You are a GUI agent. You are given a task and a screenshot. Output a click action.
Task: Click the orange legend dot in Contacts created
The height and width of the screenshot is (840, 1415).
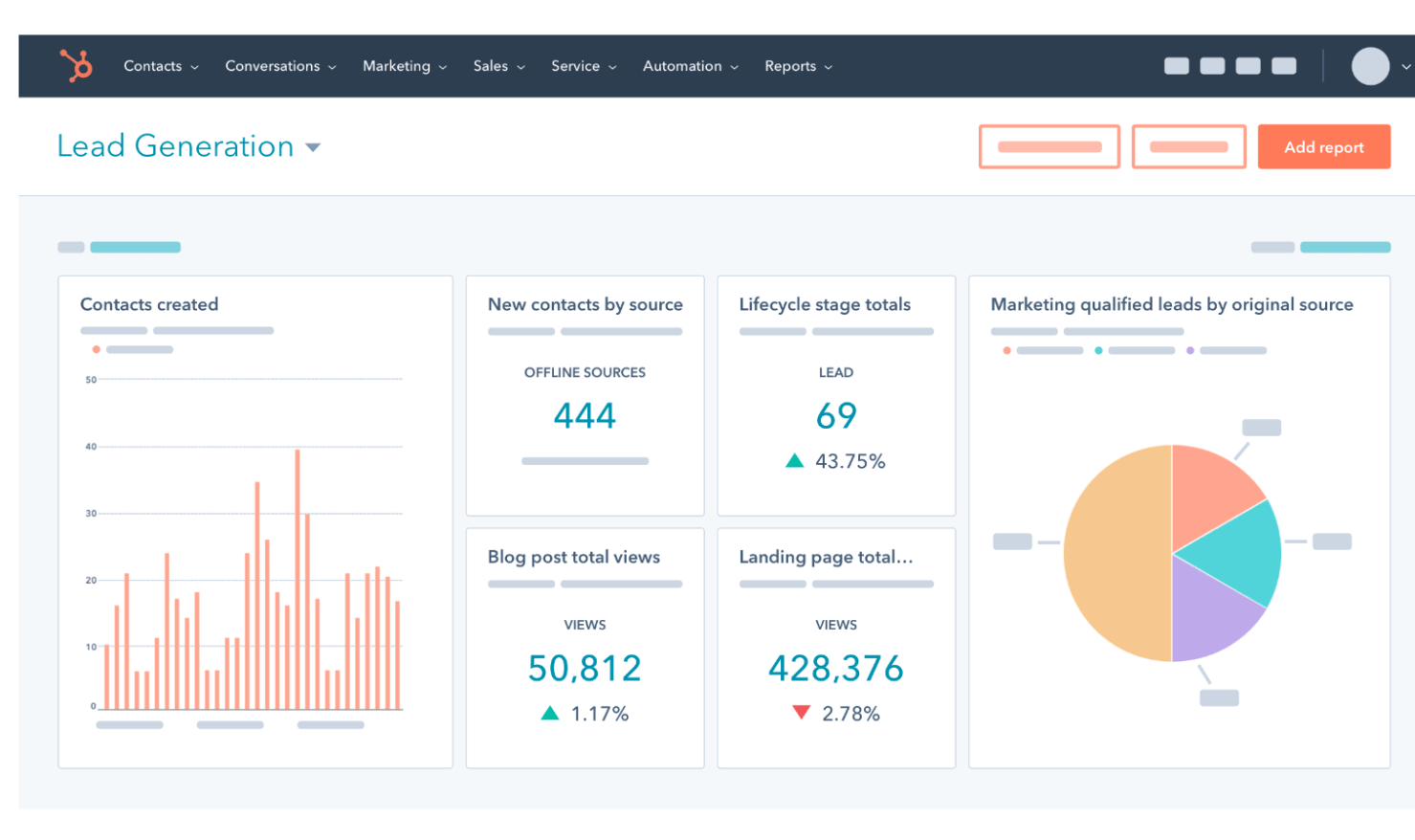(x=96, y=349)
